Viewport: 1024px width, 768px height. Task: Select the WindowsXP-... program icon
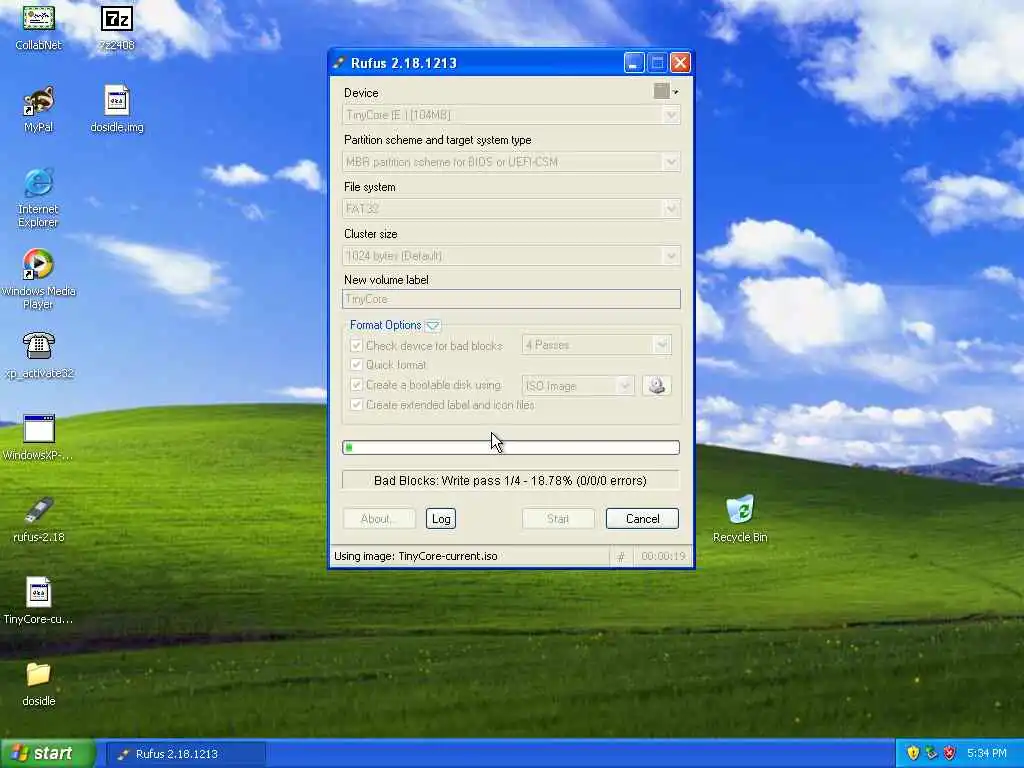(x=39, y=438)
